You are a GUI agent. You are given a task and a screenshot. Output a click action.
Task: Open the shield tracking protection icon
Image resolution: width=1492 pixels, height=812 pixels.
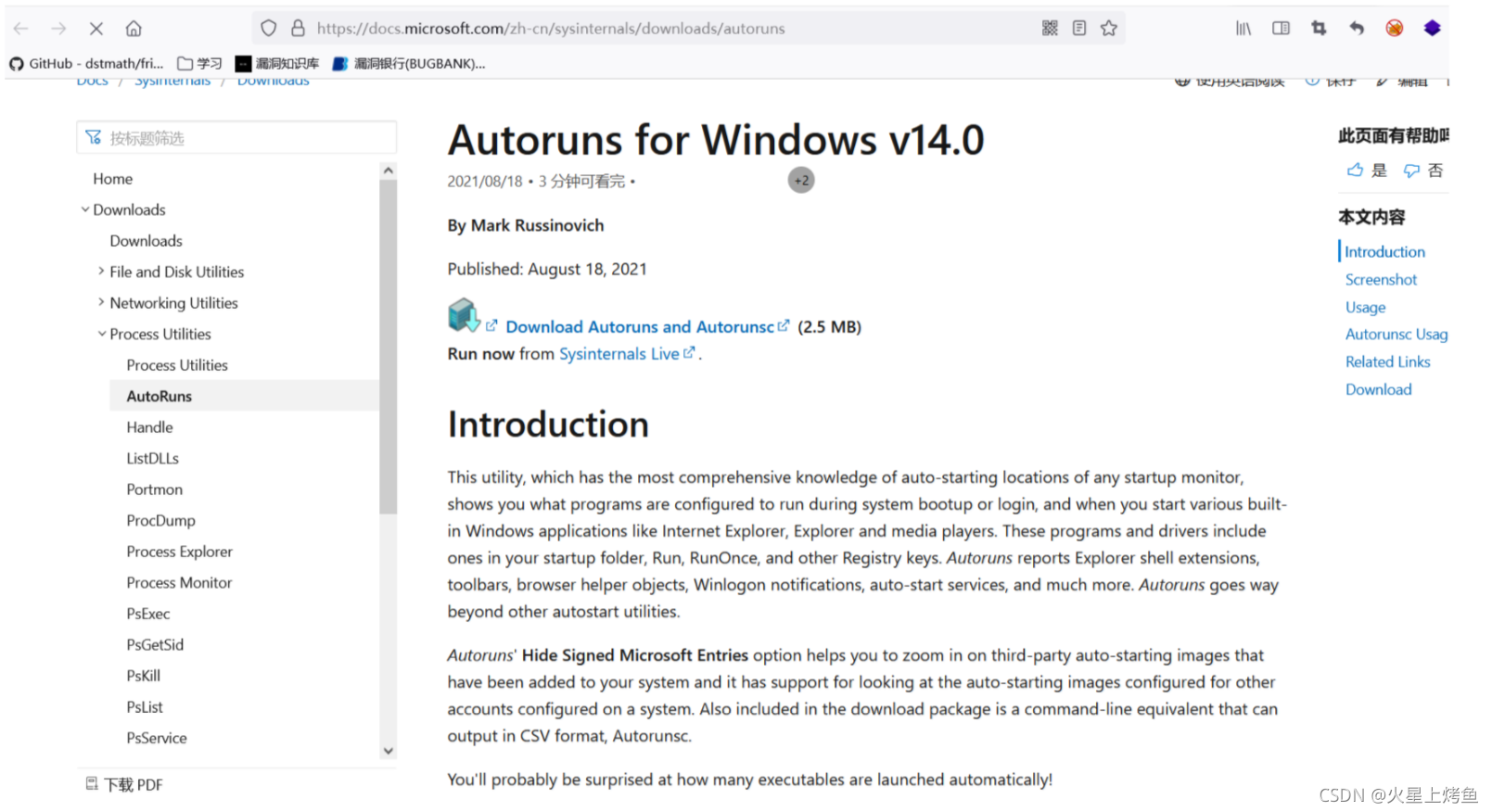coord(268,29)
